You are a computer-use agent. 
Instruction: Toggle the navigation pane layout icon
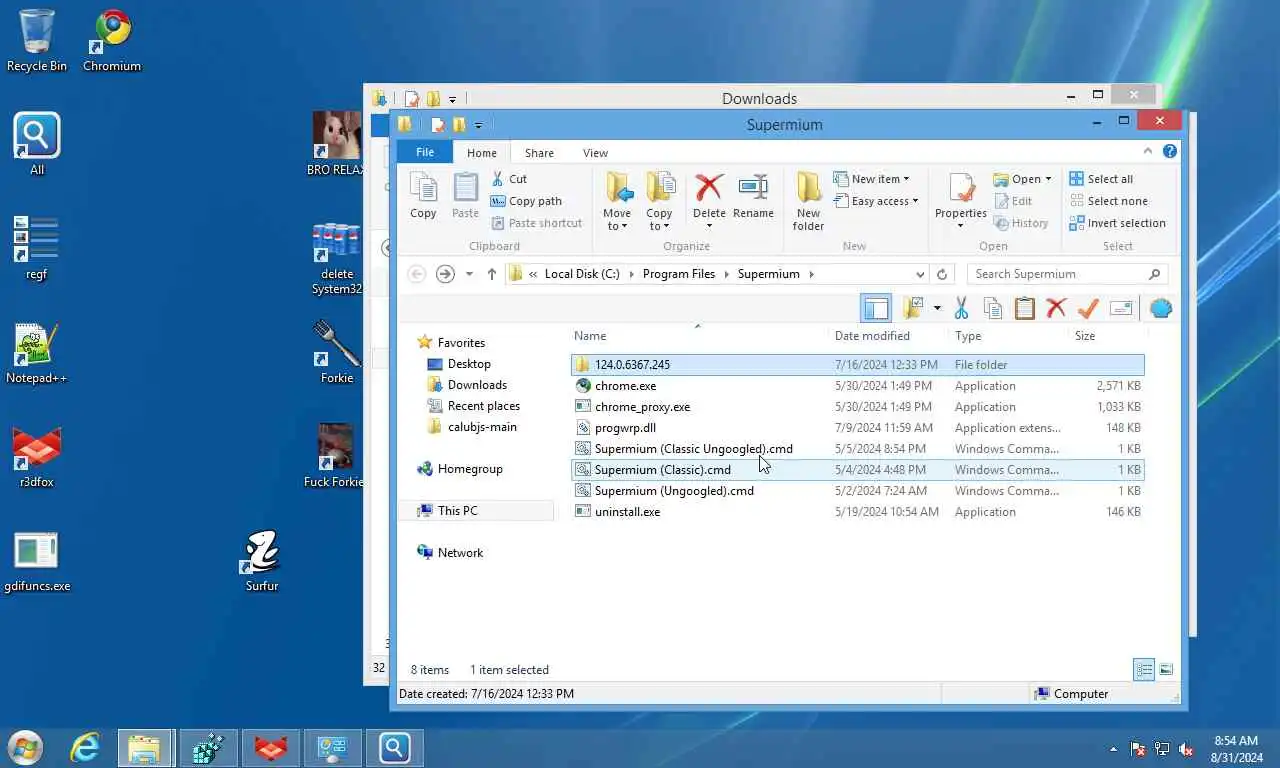coord(875,308)
